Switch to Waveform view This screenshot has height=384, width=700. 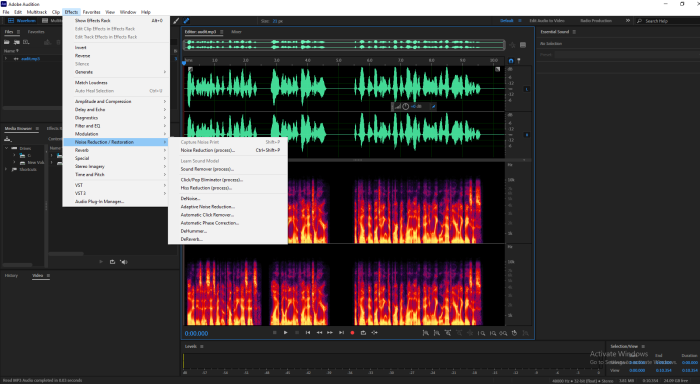pyautogui.click(x=22, y=21)
